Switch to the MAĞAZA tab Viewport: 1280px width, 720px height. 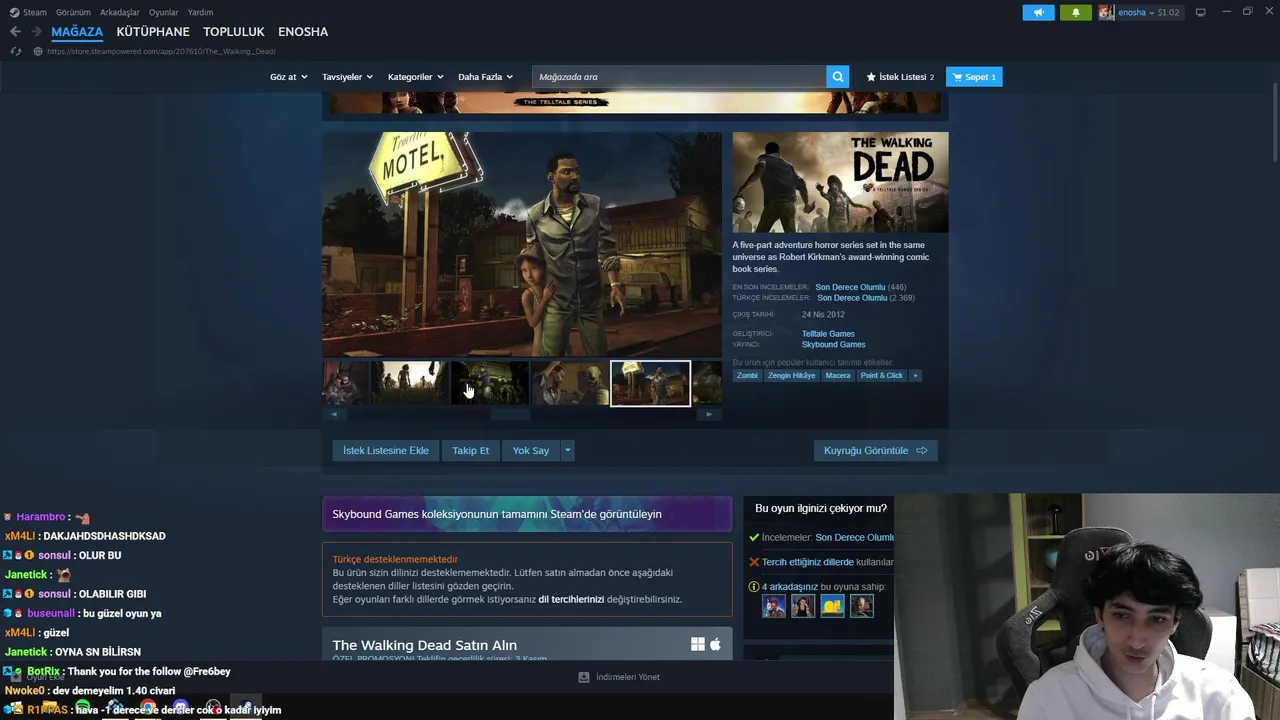point(77,32)
